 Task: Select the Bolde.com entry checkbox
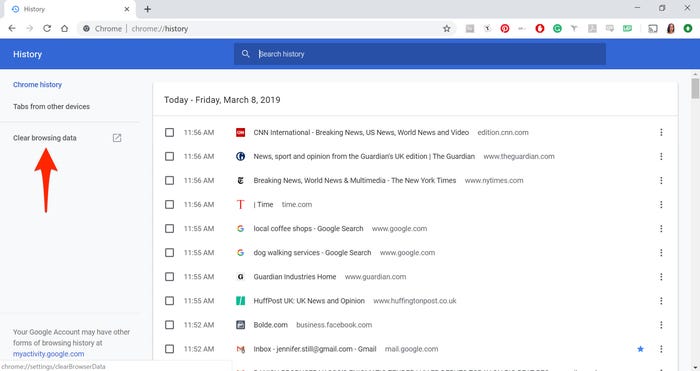tap(170, 325)
